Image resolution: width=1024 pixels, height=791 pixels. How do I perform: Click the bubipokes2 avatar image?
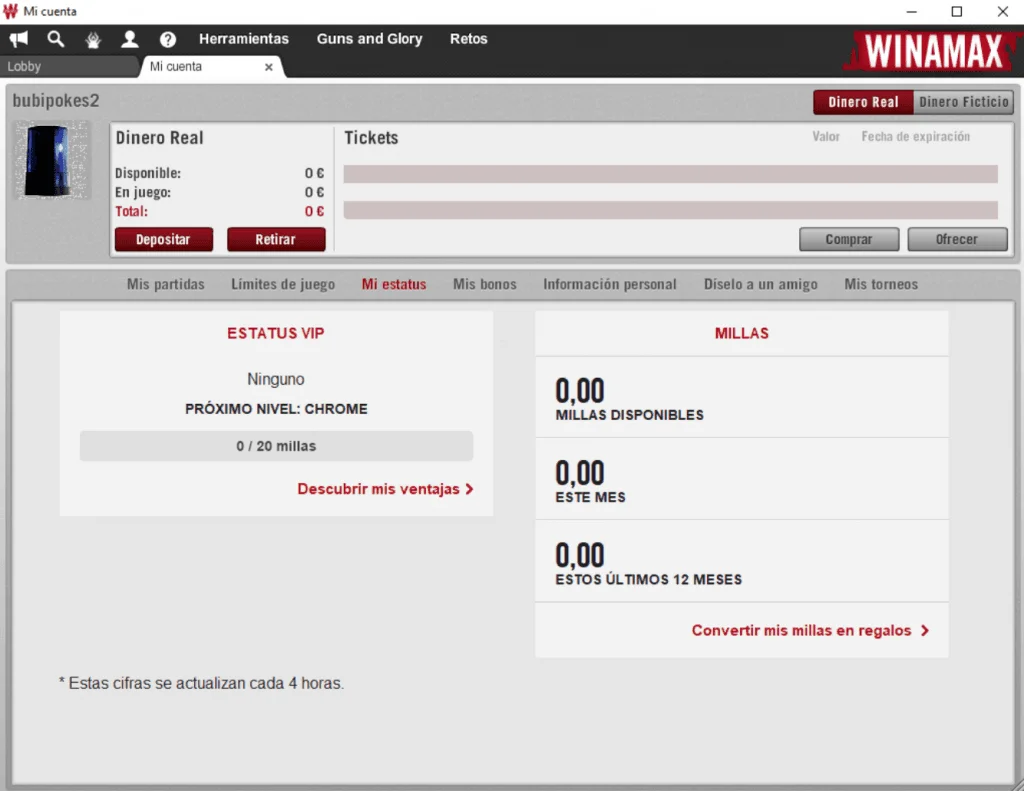pyautogui.click(x=51, y=160)
